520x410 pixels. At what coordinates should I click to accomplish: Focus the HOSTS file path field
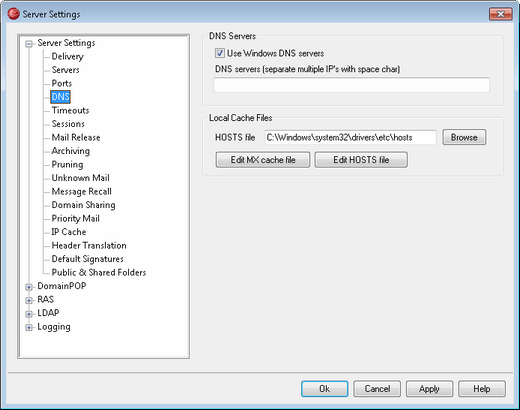tap(350, 137)
